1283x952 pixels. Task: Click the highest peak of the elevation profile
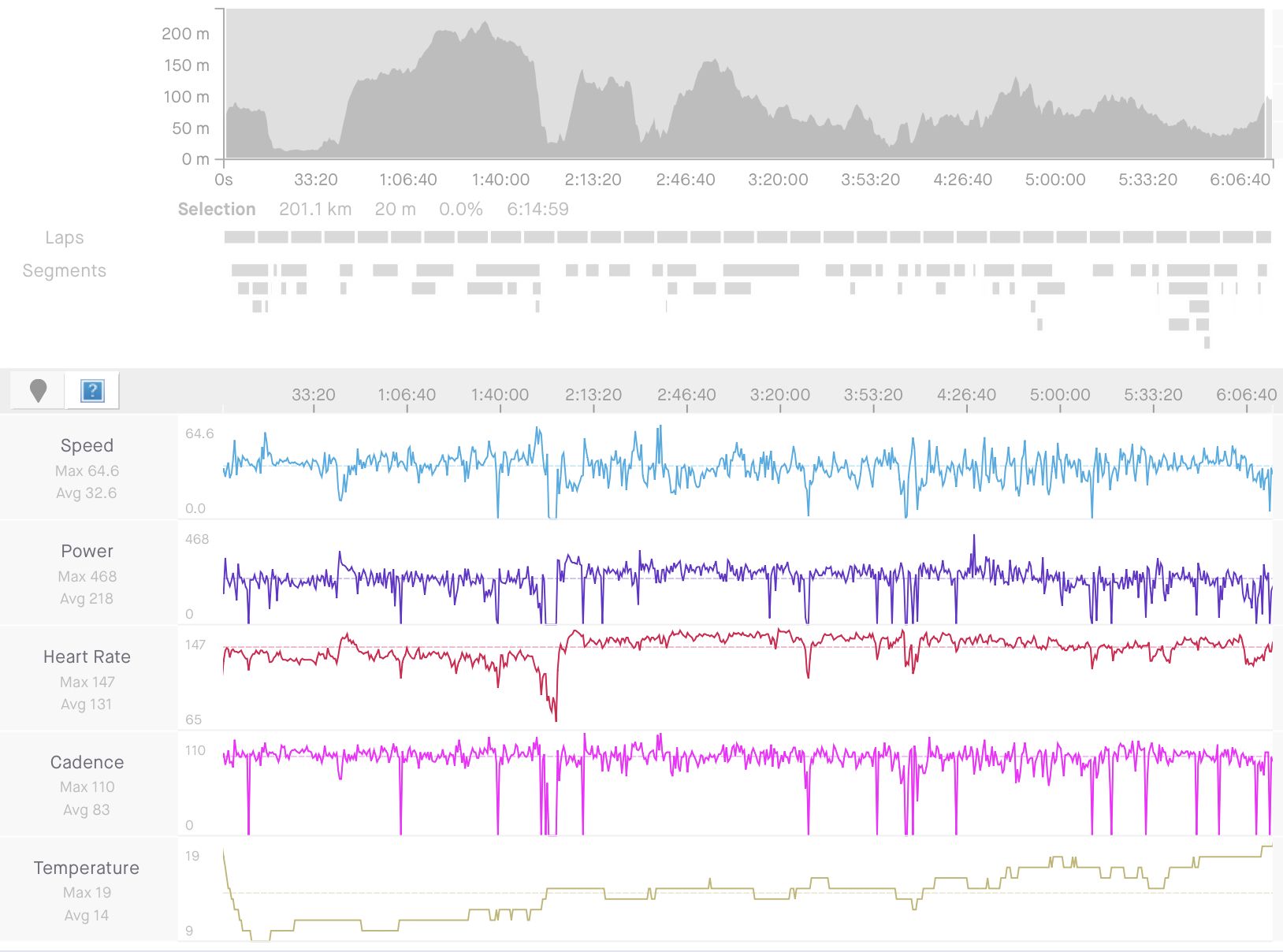click(485, 24)
